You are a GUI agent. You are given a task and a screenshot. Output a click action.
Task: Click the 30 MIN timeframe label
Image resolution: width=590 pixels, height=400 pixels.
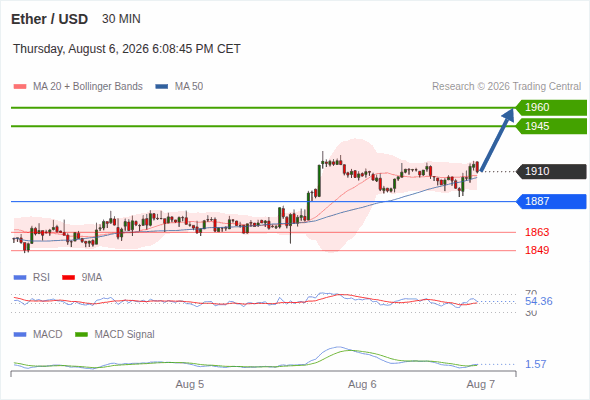point(121,19)
